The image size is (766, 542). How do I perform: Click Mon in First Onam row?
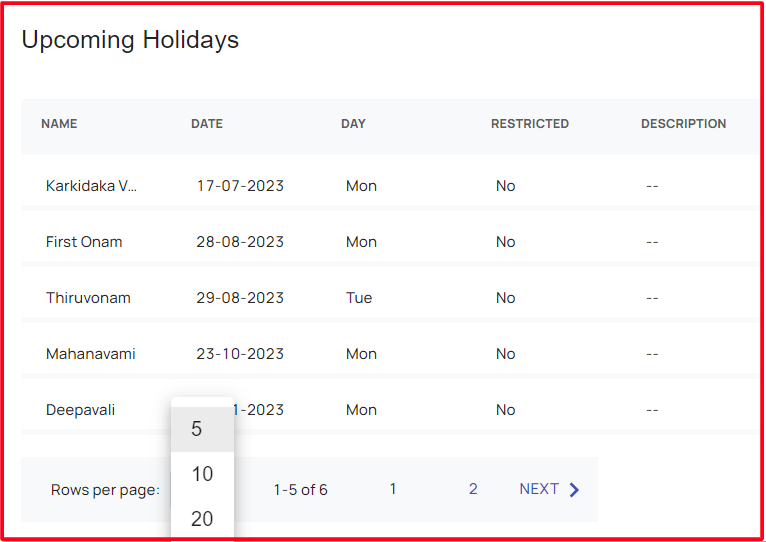tap(362, 242)
